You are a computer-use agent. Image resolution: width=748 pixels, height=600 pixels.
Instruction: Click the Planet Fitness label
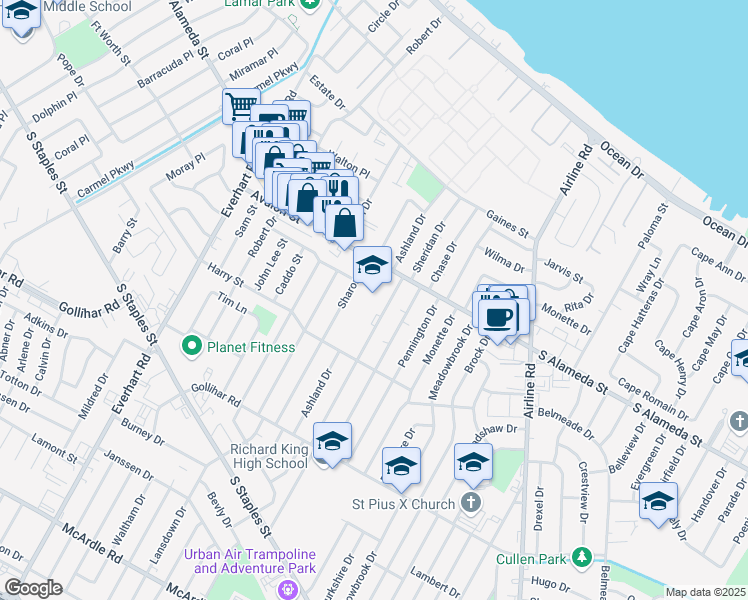[251, 347]
